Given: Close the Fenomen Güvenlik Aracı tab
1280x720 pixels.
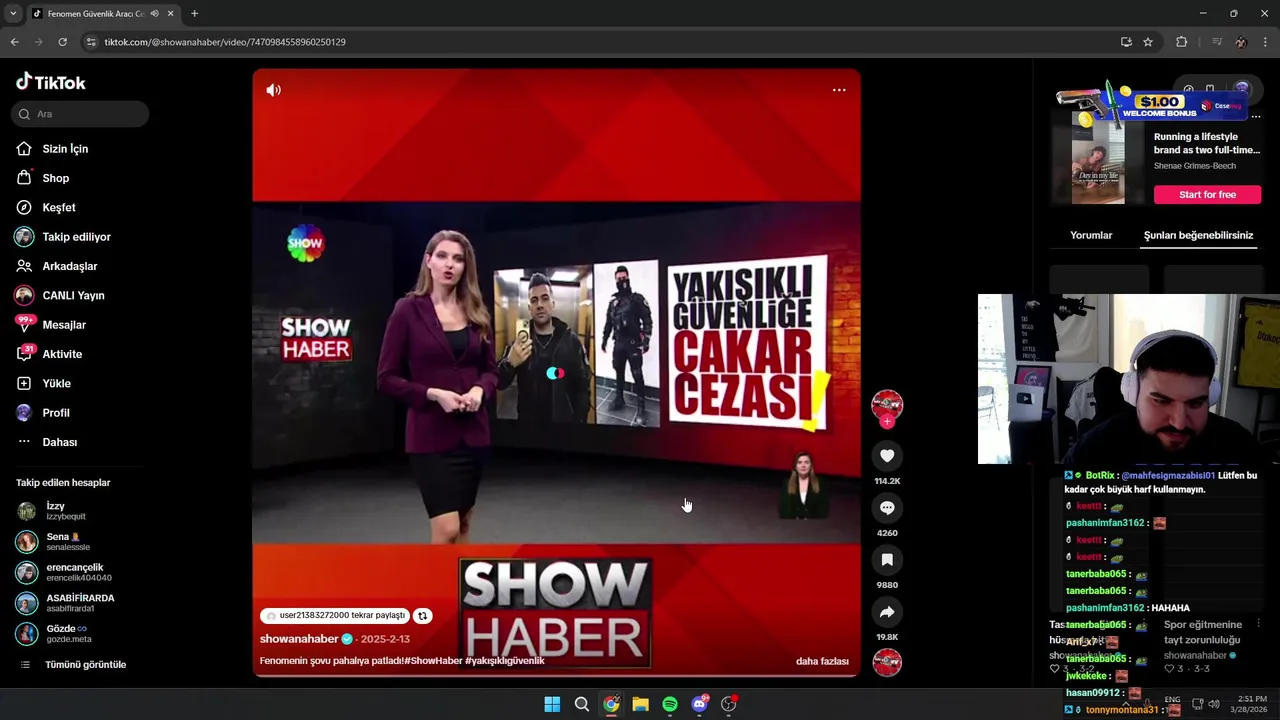Looking at the screenshot, I should [x=170, y=14].
